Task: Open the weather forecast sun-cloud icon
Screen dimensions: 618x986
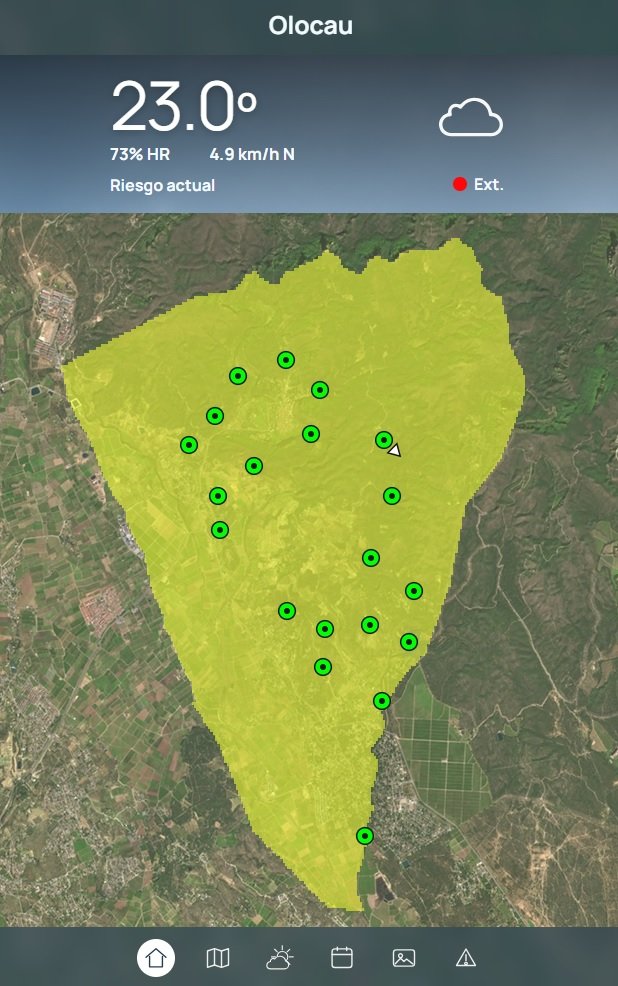Action: 279,958
